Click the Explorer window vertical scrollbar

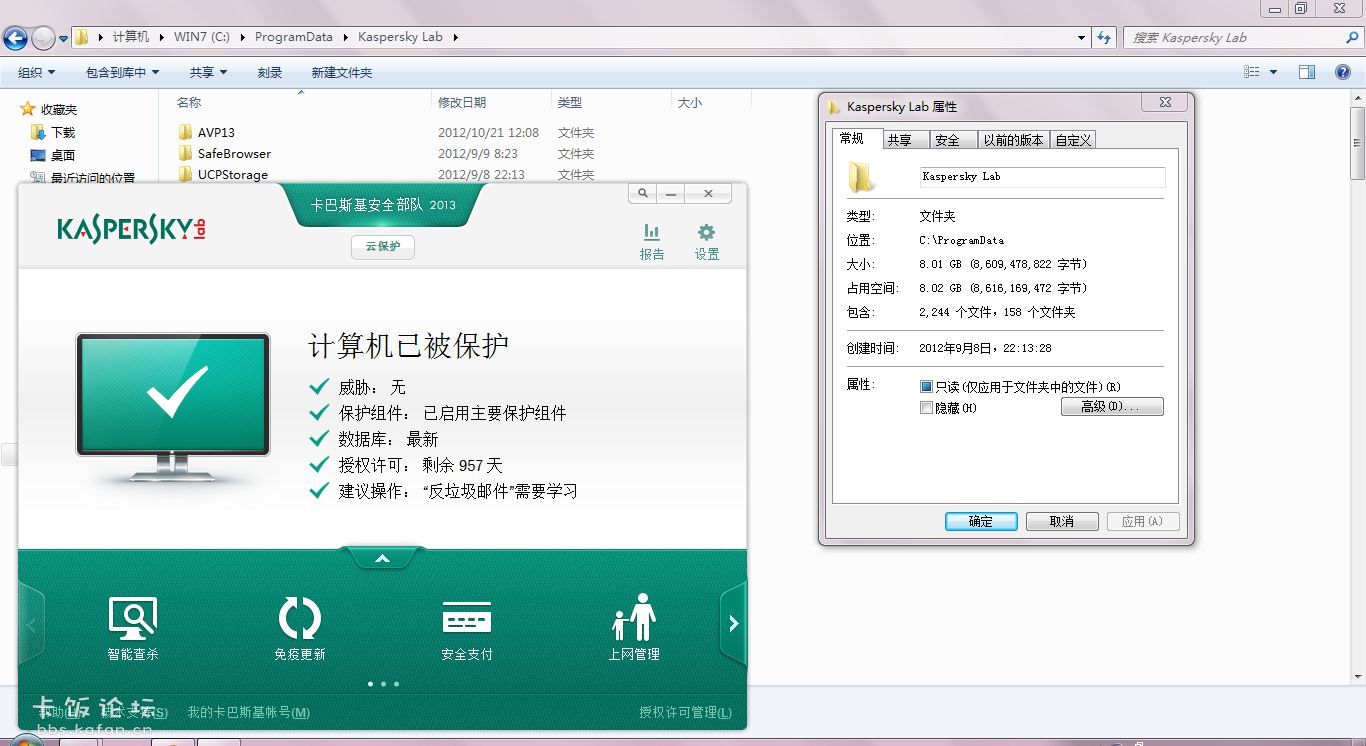pos(1358,385)
